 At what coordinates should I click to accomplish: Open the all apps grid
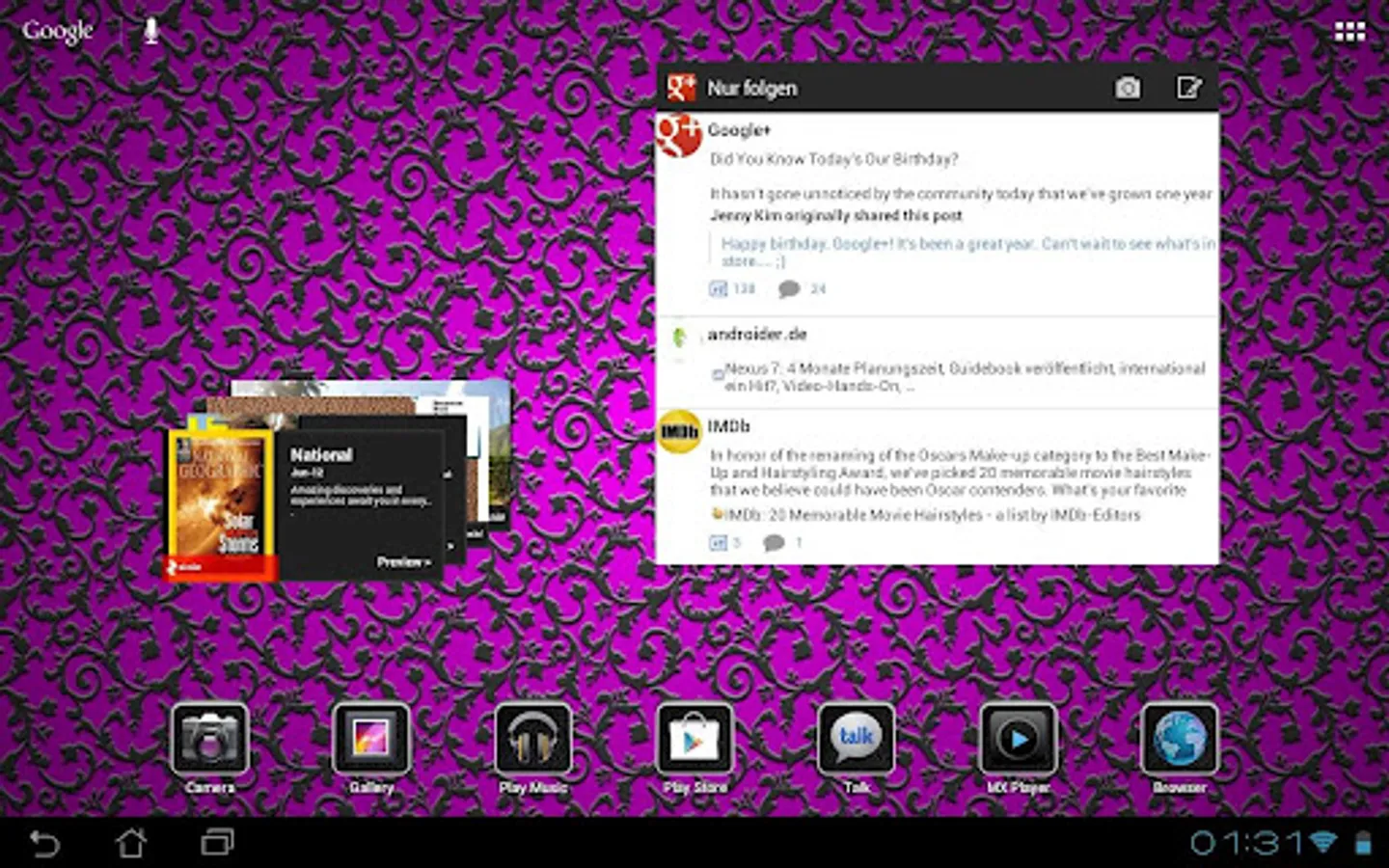pos(1349,32)
